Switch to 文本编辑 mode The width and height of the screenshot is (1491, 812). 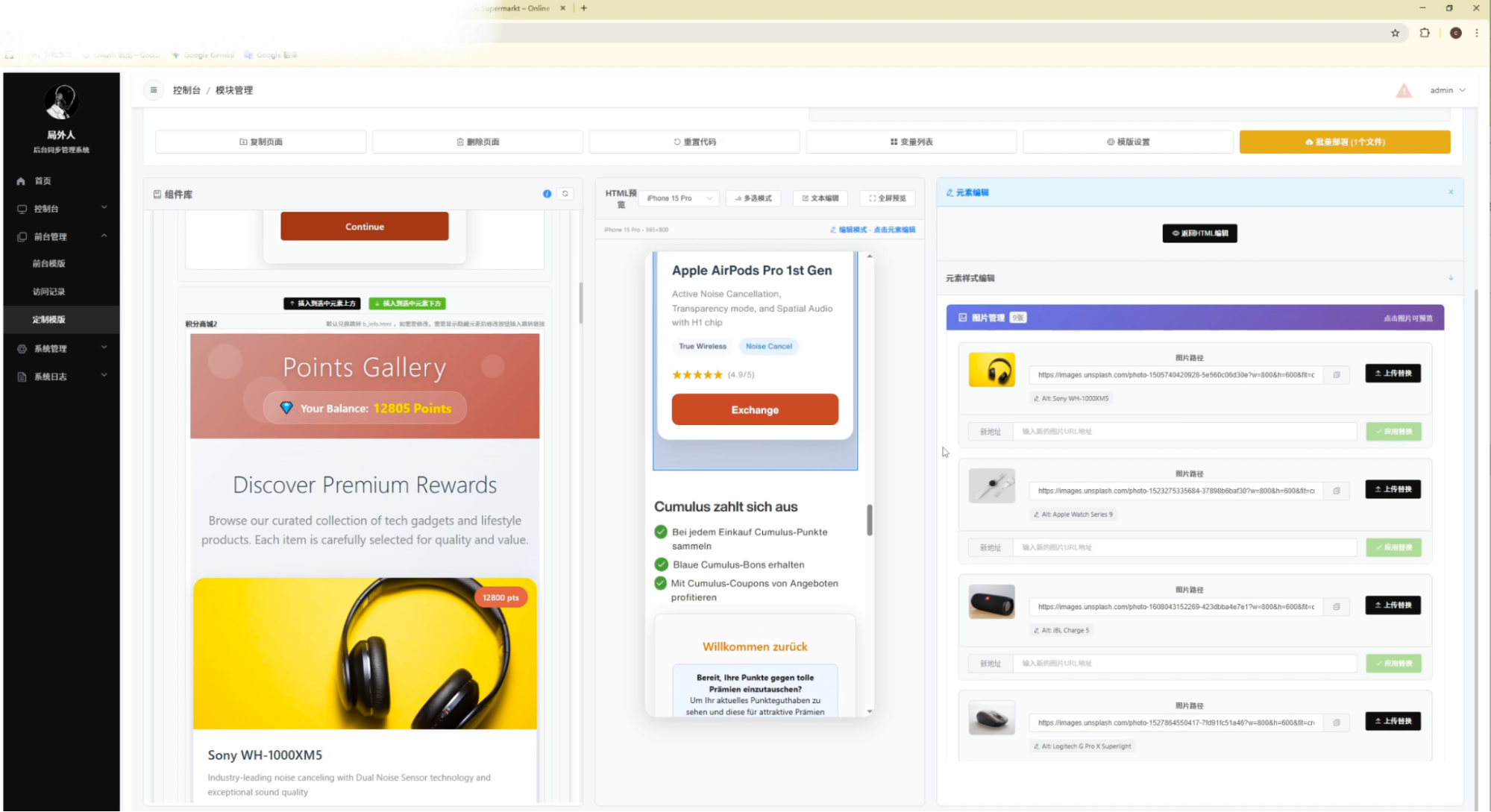point(820,198)
